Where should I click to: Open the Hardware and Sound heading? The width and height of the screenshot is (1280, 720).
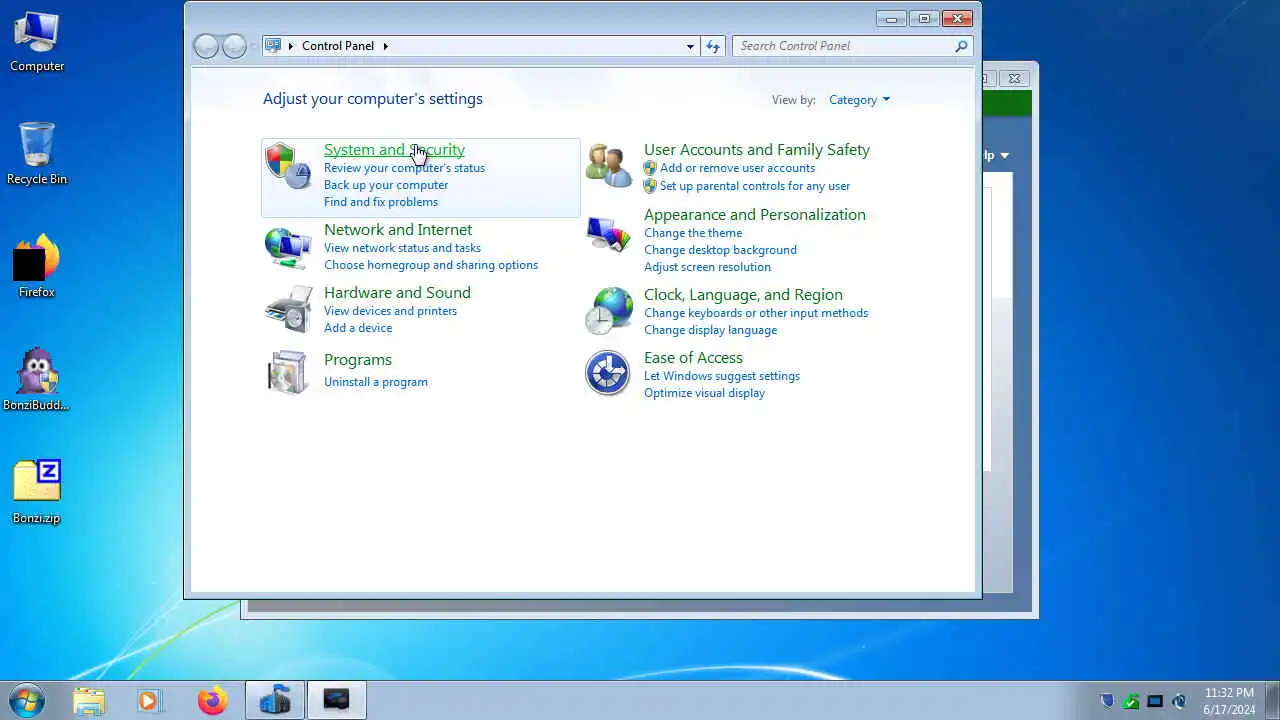pos(397,293)
